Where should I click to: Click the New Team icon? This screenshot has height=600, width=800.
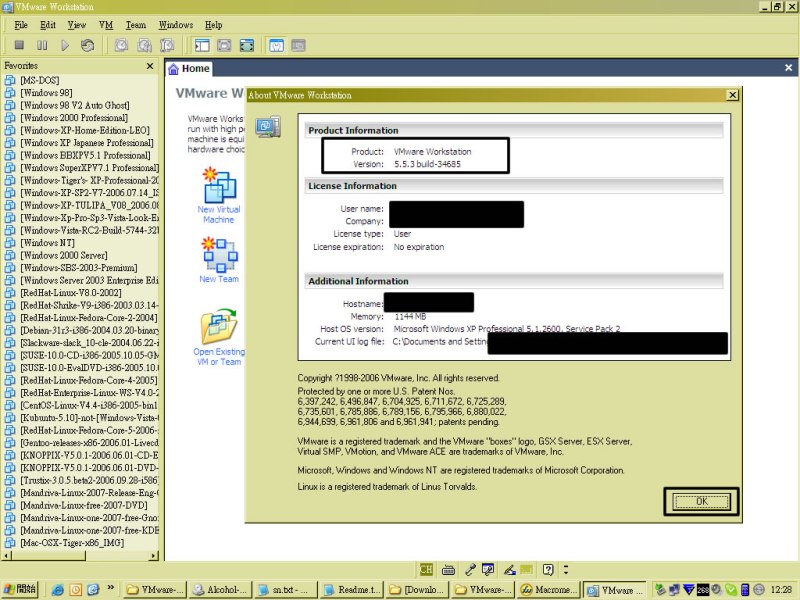pyautogui.click(x=219, y=255)
